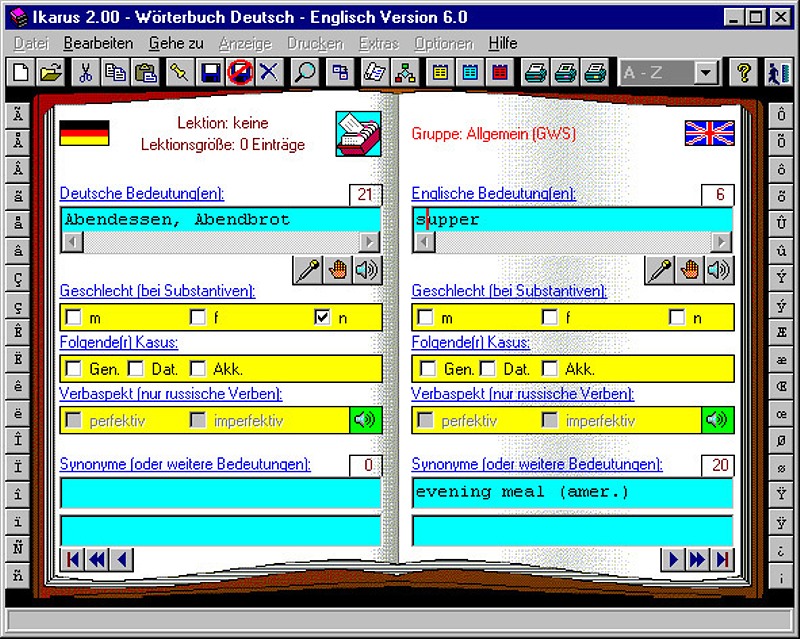
Task: Click the microphone button on the English page
Action: [659, 270]
